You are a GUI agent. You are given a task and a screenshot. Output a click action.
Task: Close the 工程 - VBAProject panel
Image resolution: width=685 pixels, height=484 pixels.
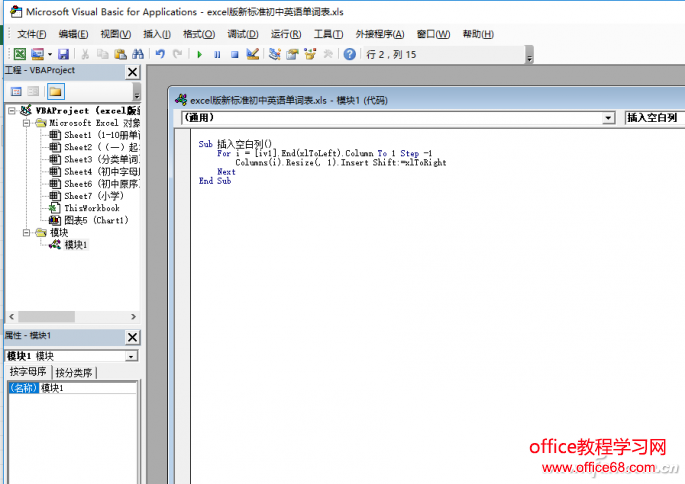(x=132, y=72)
